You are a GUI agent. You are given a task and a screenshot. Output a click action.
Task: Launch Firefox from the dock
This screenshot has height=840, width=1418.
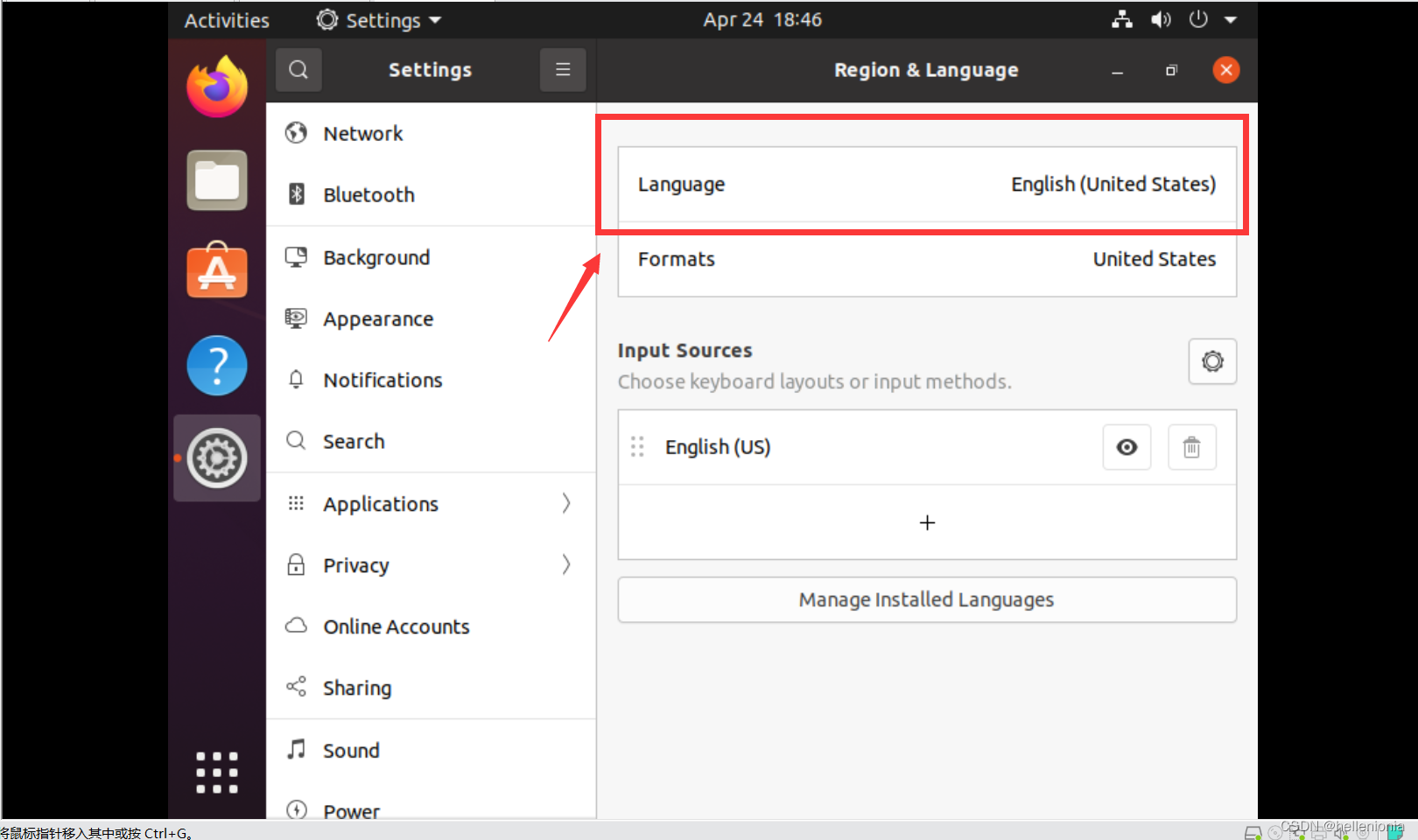(216, 87)
